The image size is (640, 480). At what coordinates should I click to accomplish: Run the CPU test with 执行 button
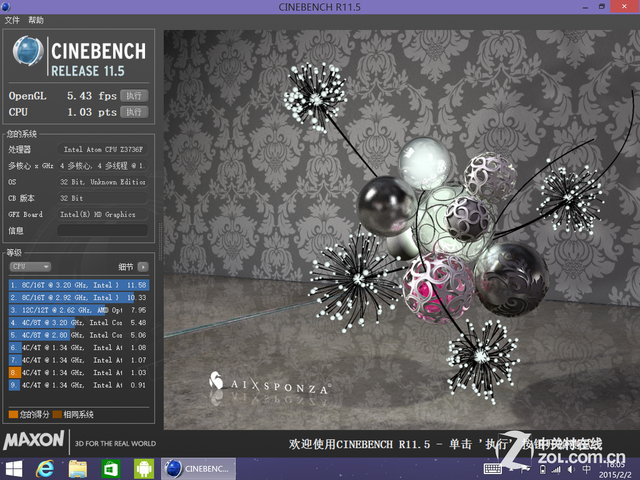pos(134,112)
